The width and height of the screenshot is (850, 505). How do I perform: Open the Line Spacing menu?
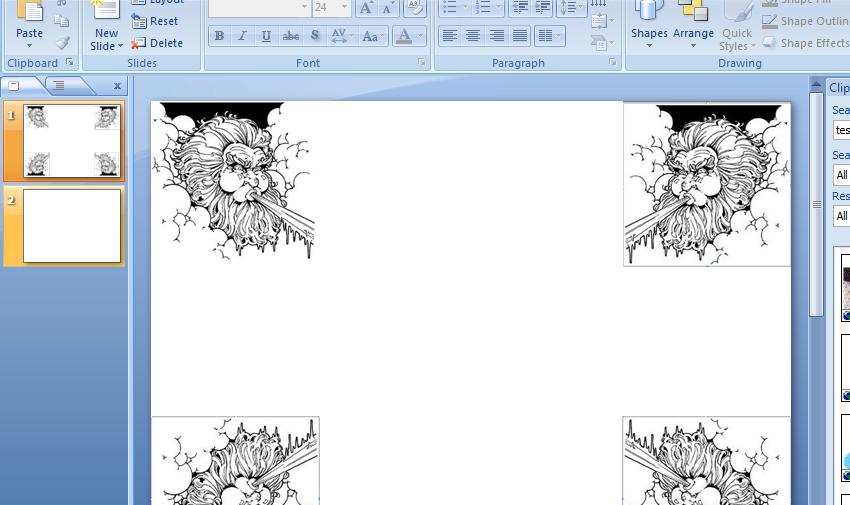pos(570,8)
